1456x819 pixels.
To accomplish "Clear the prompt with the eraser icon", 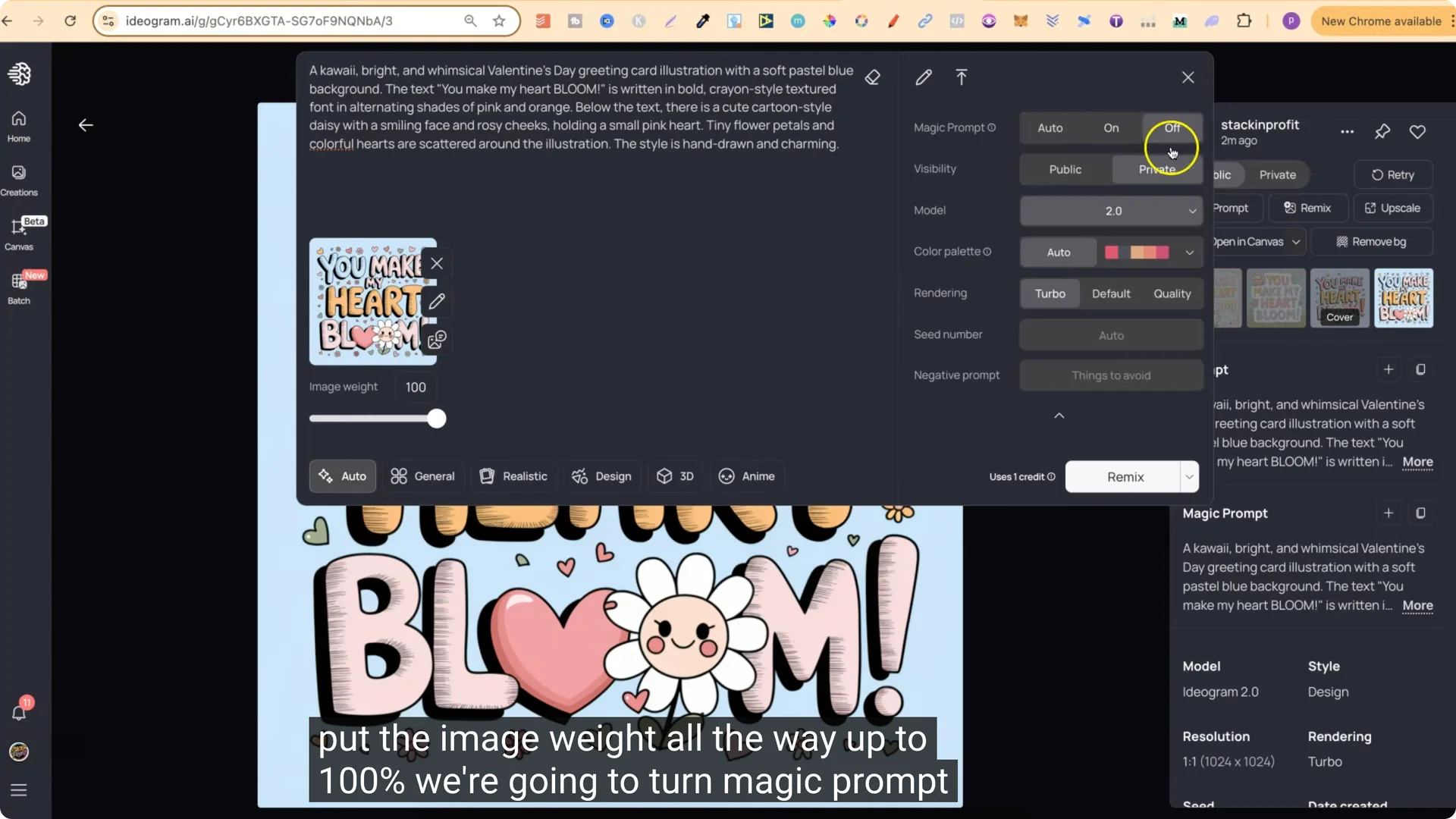I will 873,77.
